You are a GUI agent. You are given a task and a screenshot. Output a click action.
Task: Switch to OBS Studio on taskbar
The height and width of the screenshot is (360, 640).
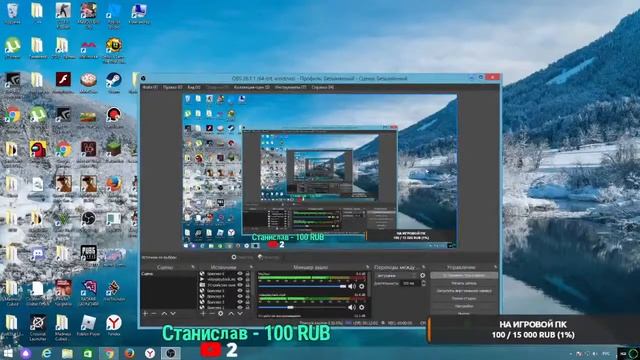coord(171,353)
